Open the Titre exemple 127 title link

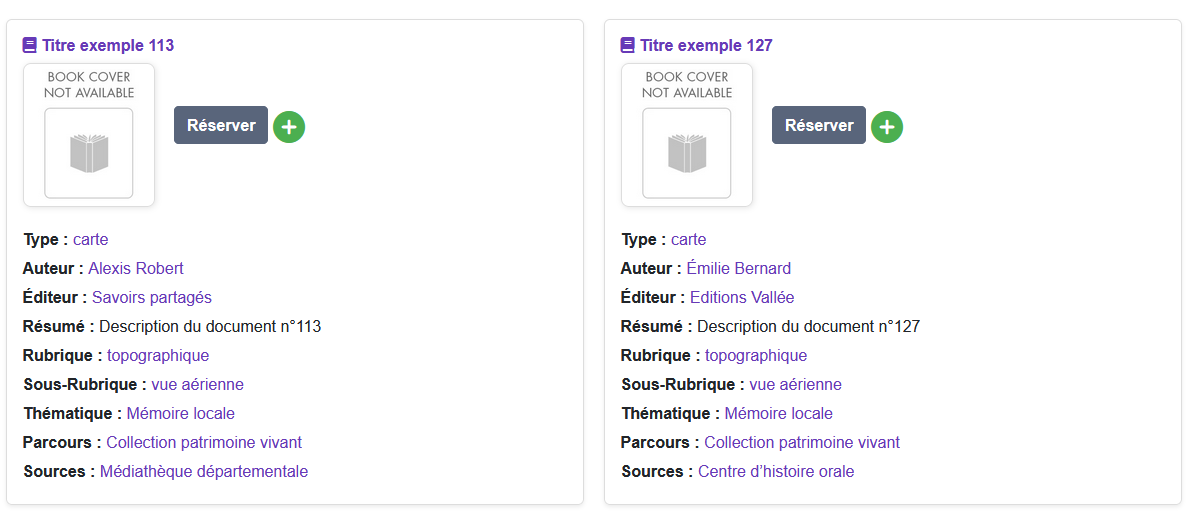706,45
